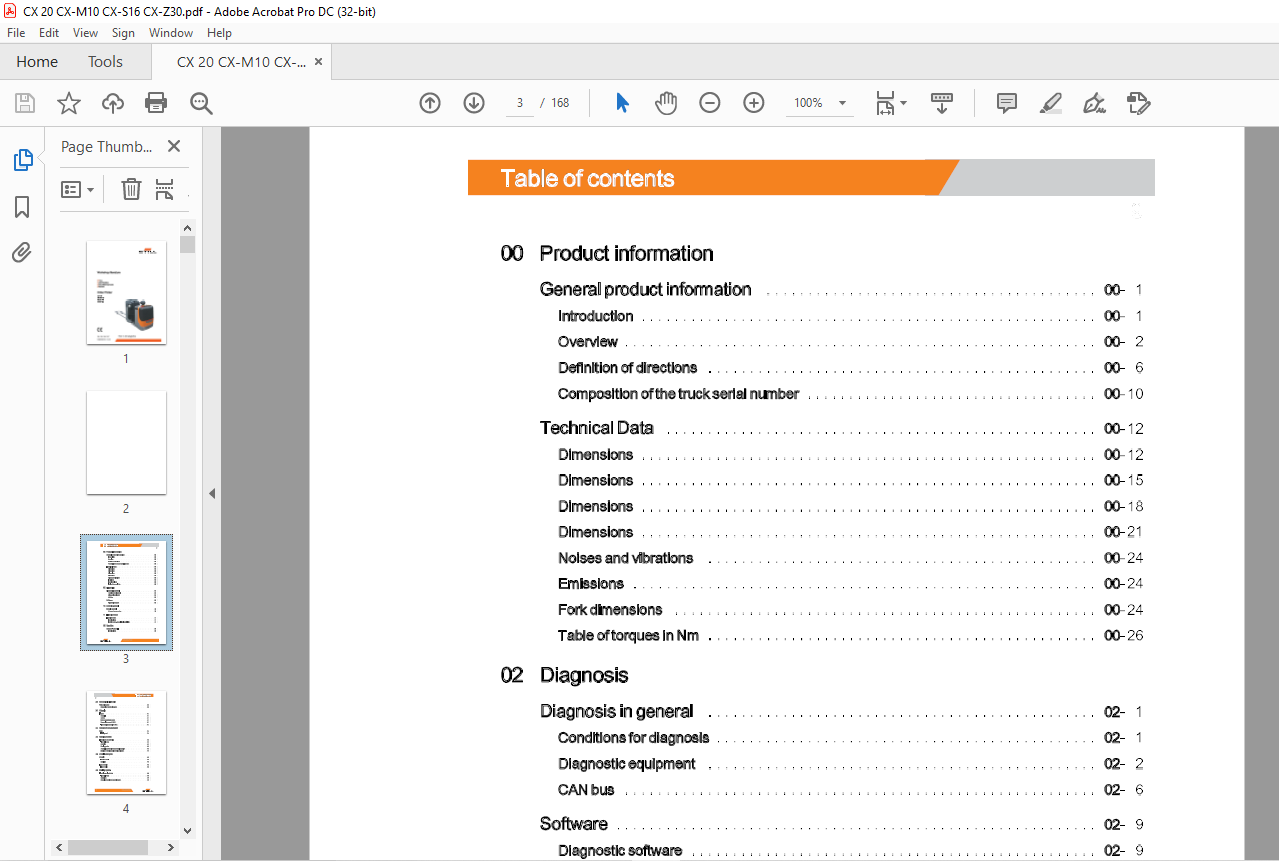Viewport: 1279px width, 861px height.
Task: Select blank page 2 thumbnail
Action: click(126, 442)
